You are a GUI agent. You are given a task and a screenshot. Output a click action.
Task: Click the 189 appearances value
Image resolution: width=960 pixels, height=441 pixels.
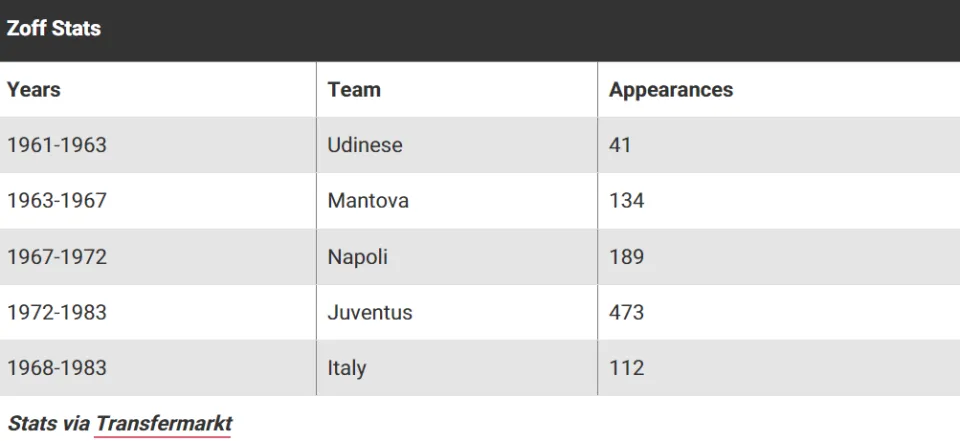coord(626,257)
